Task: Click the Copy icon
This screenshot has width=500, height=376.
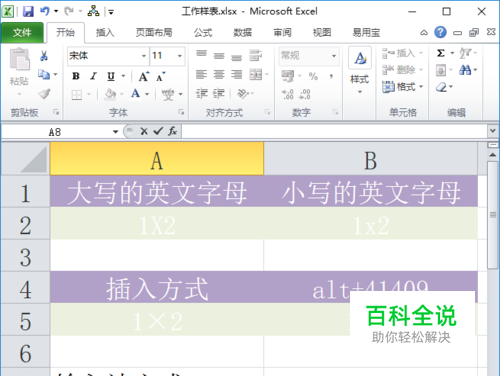Action: (44, 74)
